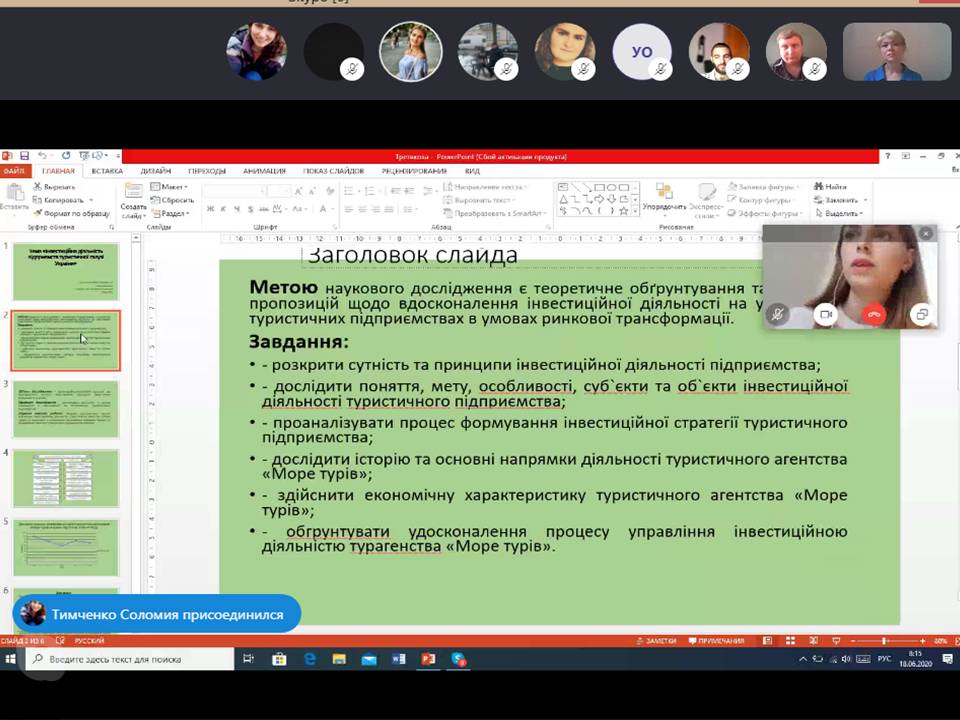Close the floating video call window
The width and height of the screenshot is (960, 720).
point(925,233)
